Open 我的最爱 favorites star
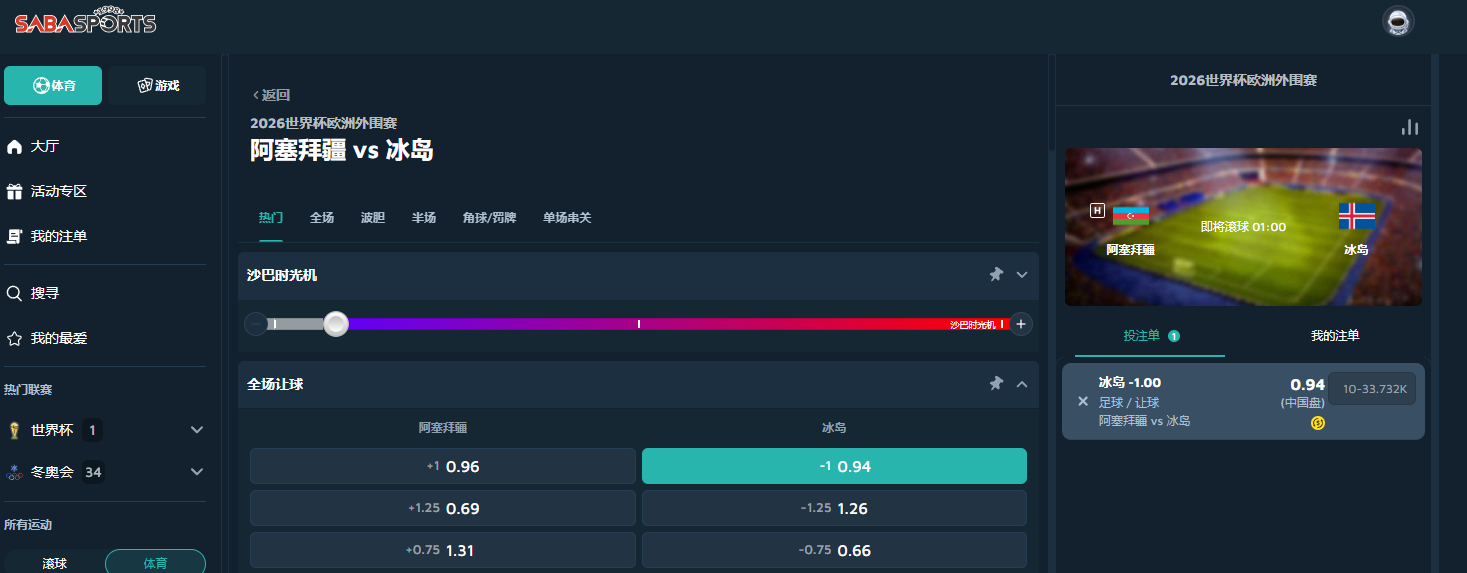The image size is (1467, 573). tap(15, 338)
